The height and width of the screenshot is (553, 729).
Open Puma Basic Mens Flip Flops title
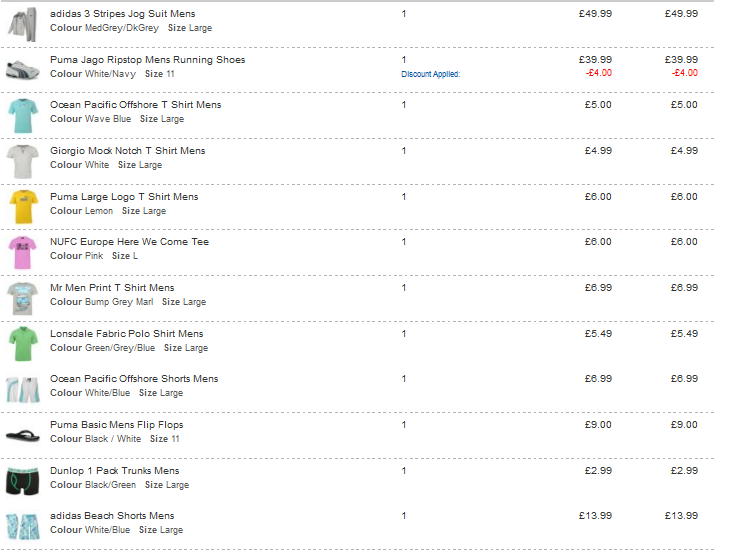pyautogui.click(x=117, y=425)
